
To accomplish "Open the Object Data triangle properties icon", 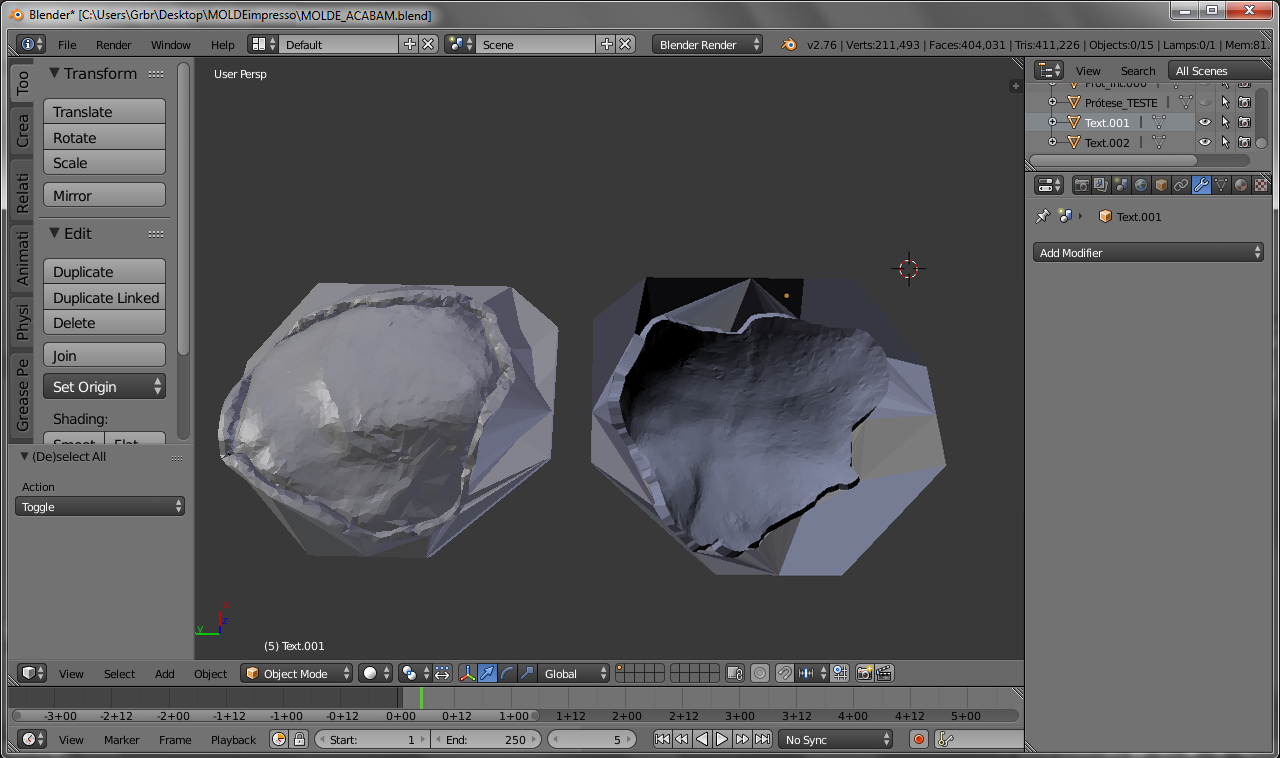I will click(x=1221, y=185).
